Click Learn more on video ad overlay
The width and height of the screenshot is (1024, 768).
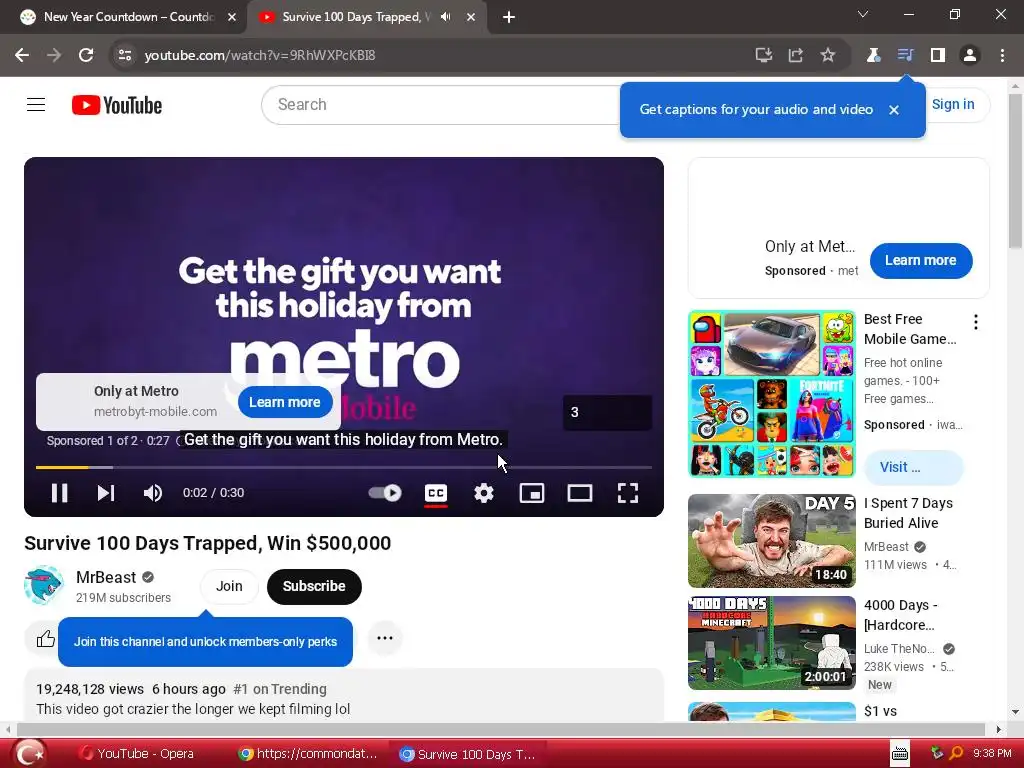click(285, 402)
